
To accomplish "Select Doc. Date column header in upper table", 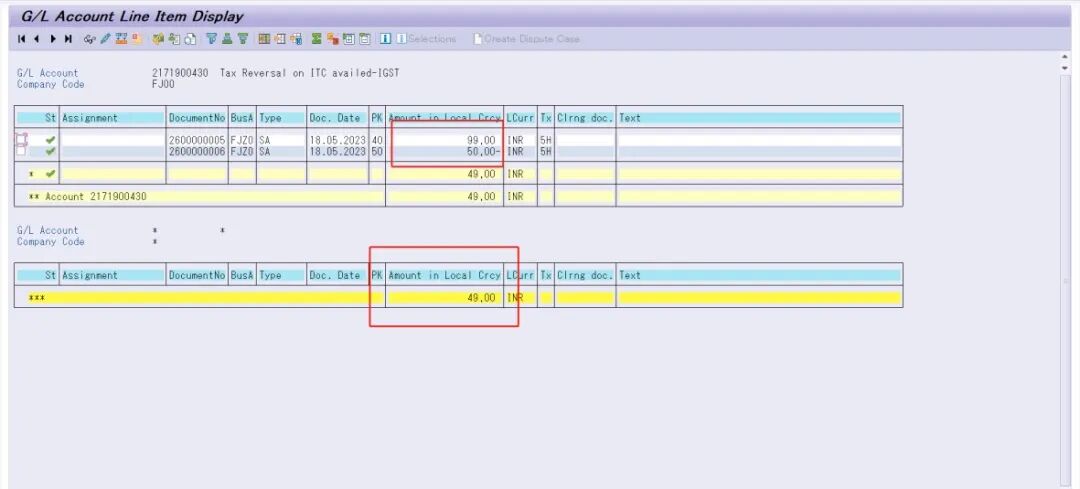I will click(337, 118).
